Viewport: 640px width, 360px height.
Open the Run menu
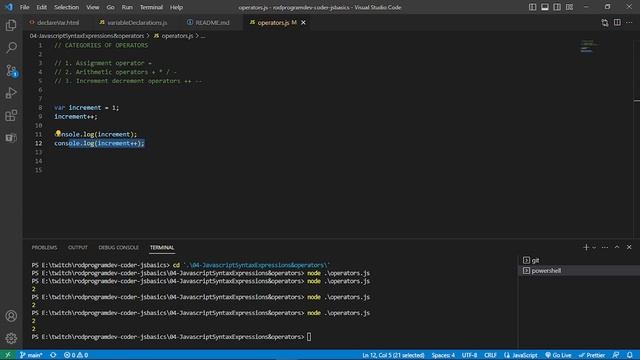[x=127, y=7]
